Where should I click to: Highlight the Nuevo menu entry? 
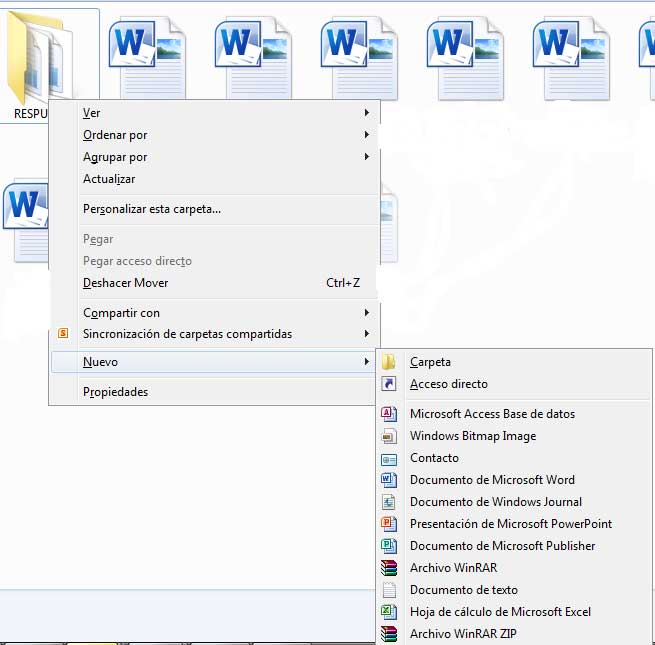(x=214, y=362)
